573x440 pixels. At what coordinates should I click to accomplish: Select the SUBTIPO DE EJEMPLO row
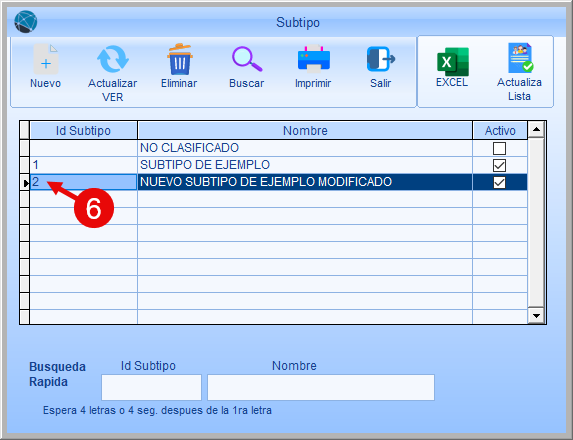click(x=278, y=165)
